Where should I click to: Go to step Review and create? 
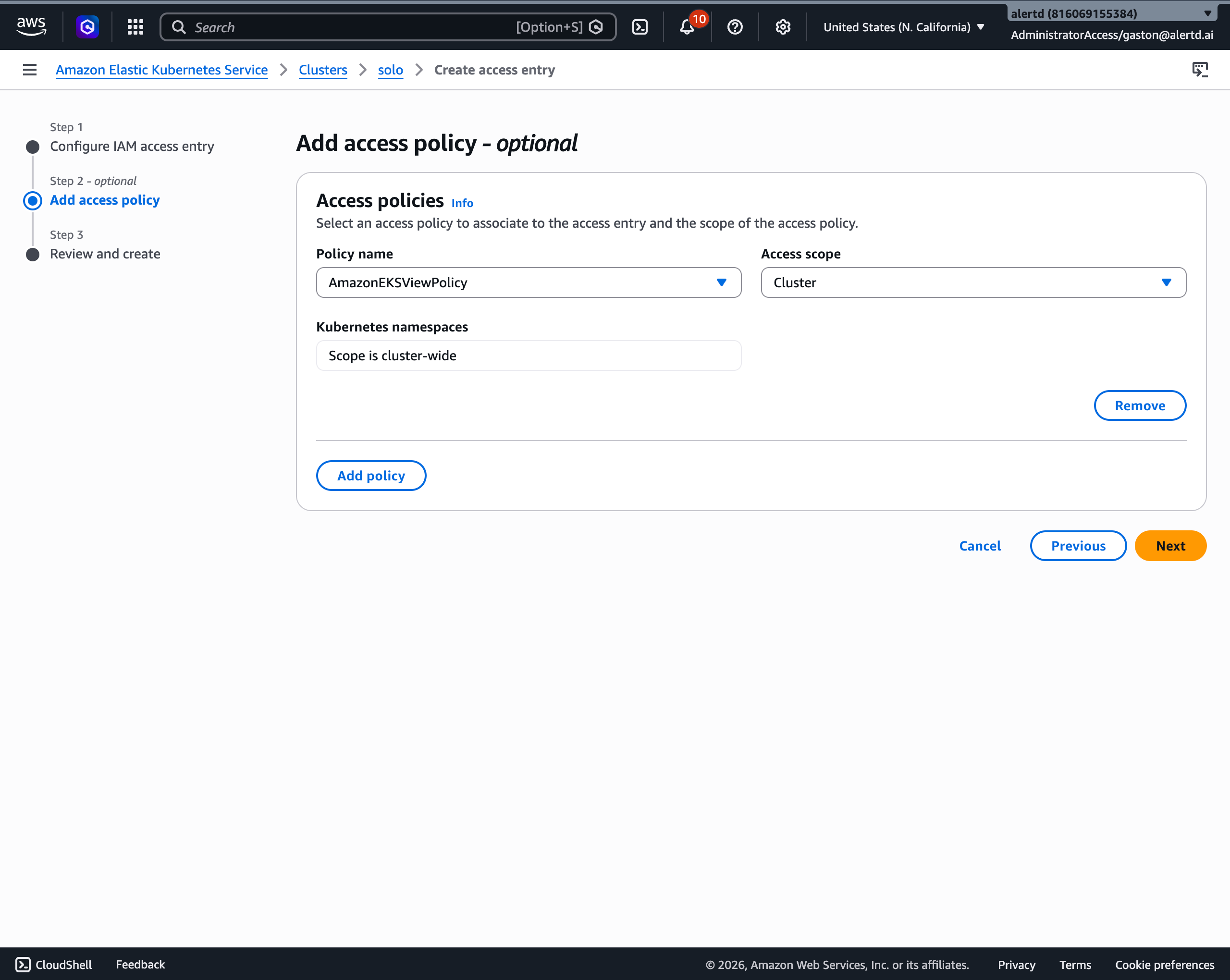[x=105, y=253]
